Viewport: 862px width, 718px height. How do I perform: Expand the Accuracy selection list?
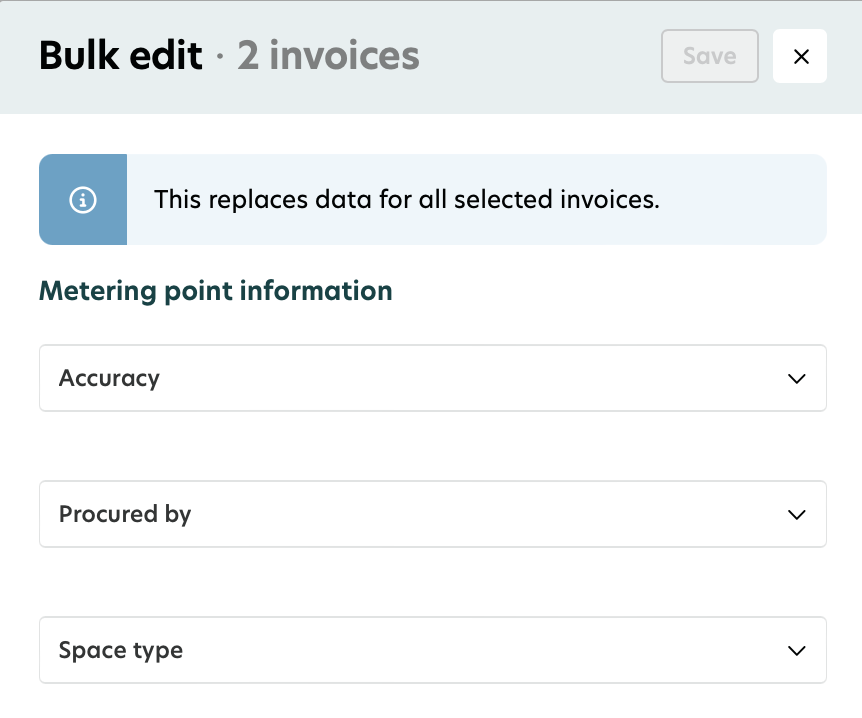[x=432, y=378]
